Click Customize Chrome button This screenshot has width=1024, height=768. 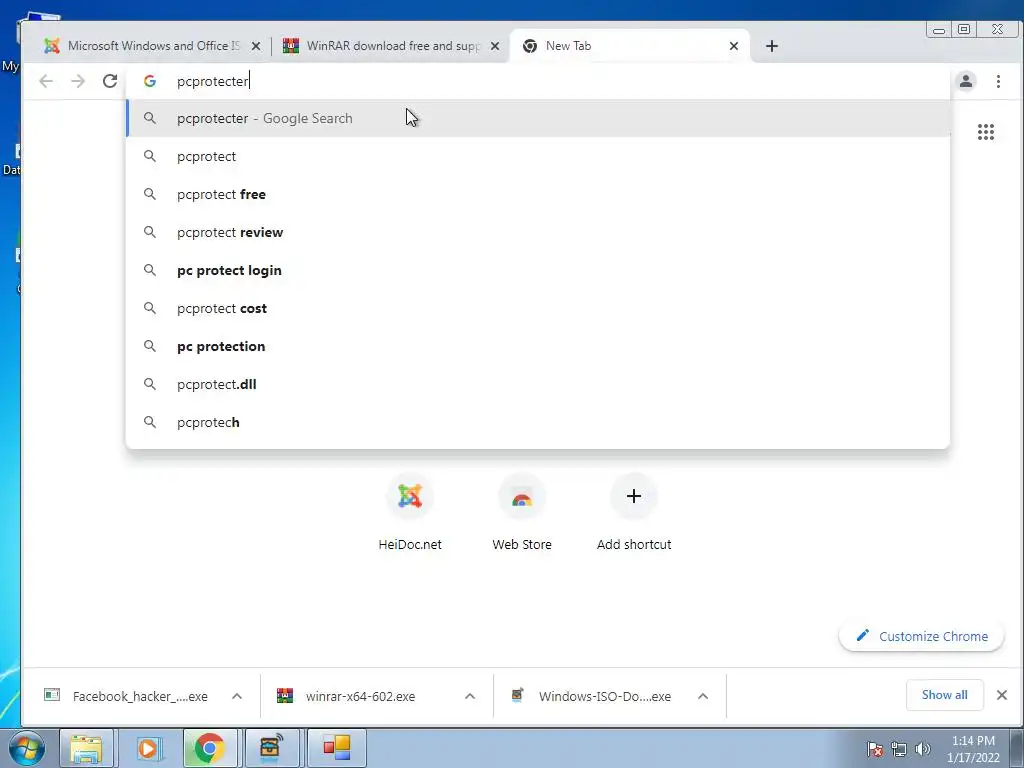(x=921, y=636)
